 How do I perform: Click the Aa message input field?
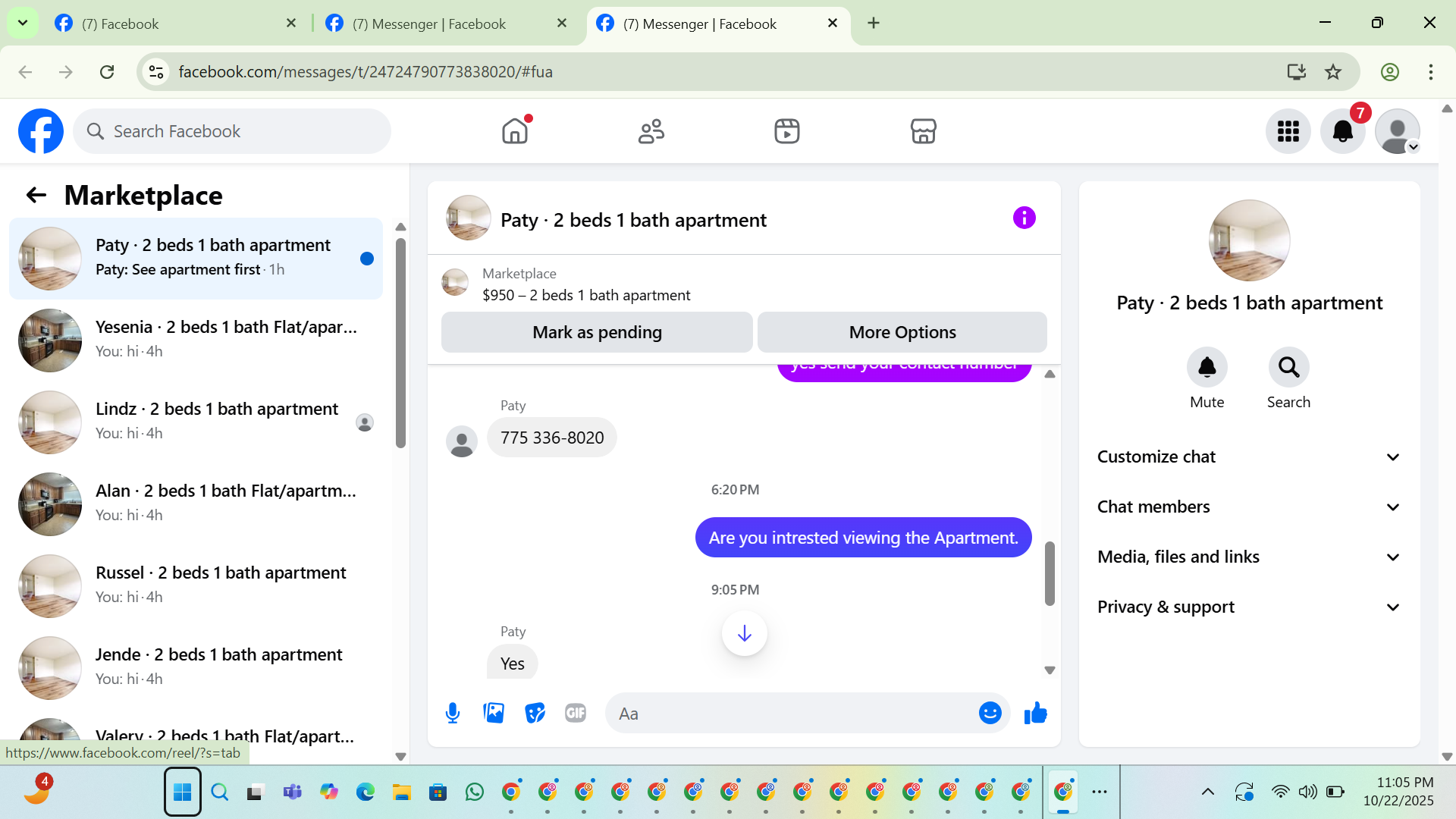[792, 714]
